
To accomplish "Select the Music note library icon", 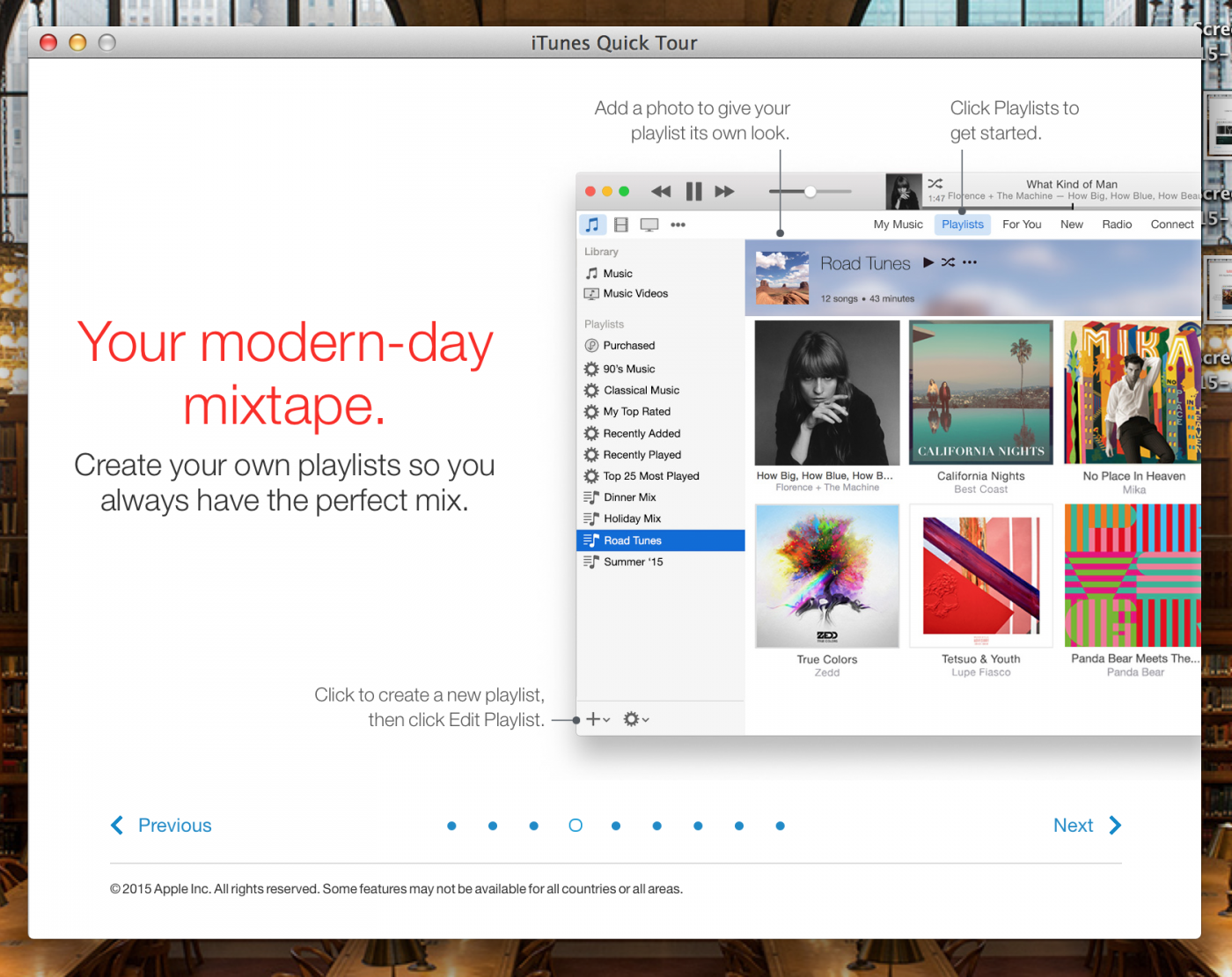I will pos(592,225).
